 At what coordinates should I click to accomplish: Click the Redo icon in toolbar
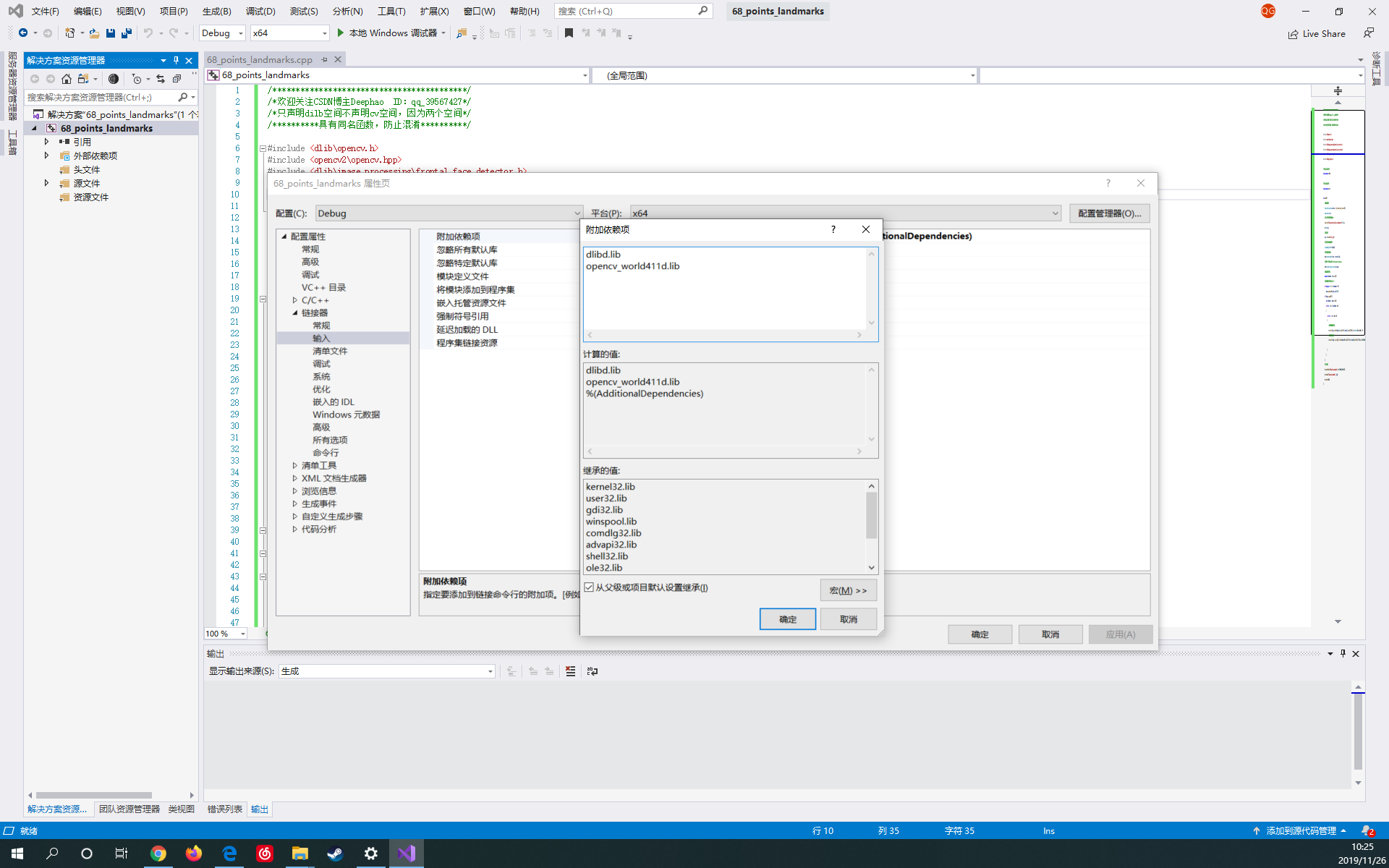pyautogui.click(x=173, y=33)
